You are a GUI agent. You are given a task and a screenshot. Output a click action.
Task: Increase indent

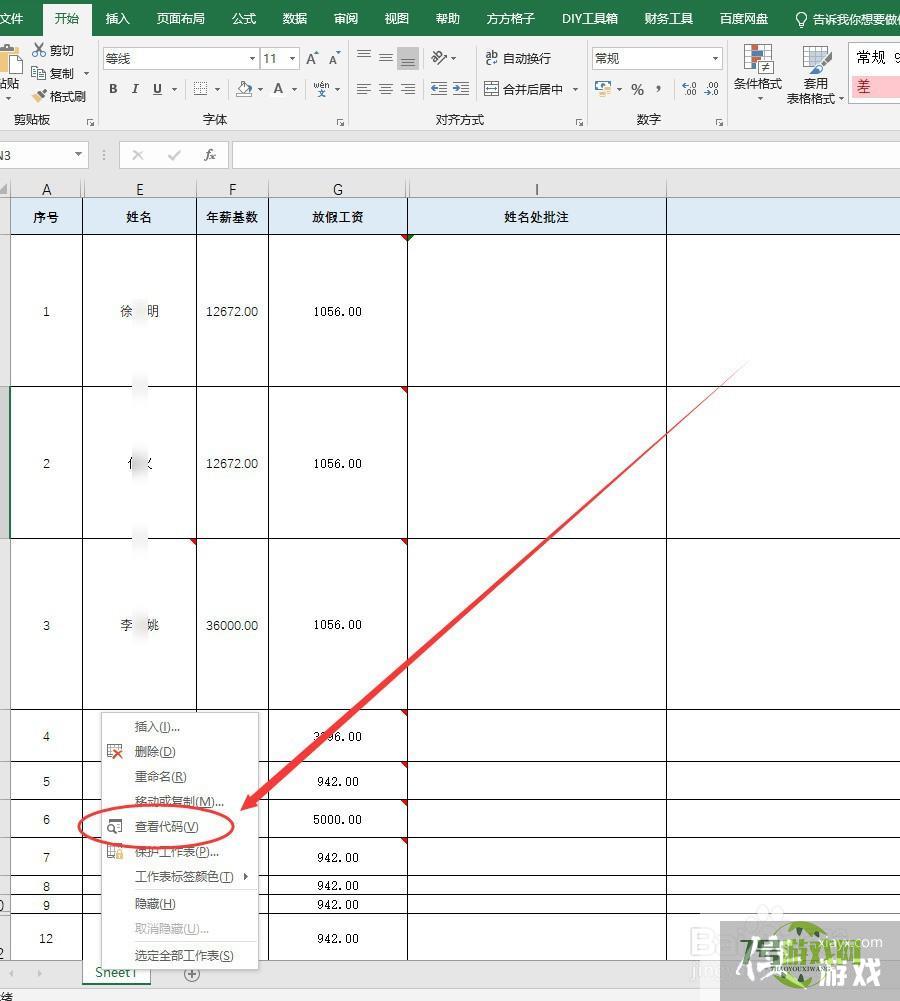coord(461,89)
